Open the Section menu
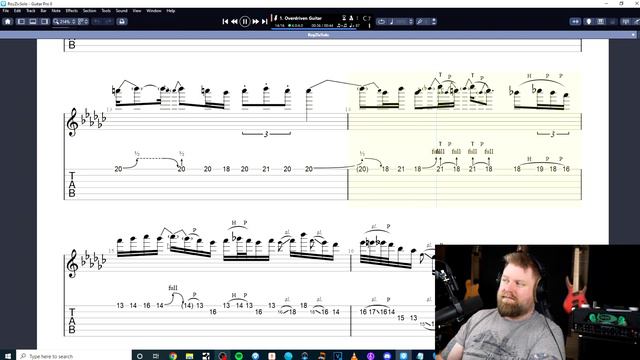Image resolution: width=640 pixels, height=360 pixels. point(89,11)
